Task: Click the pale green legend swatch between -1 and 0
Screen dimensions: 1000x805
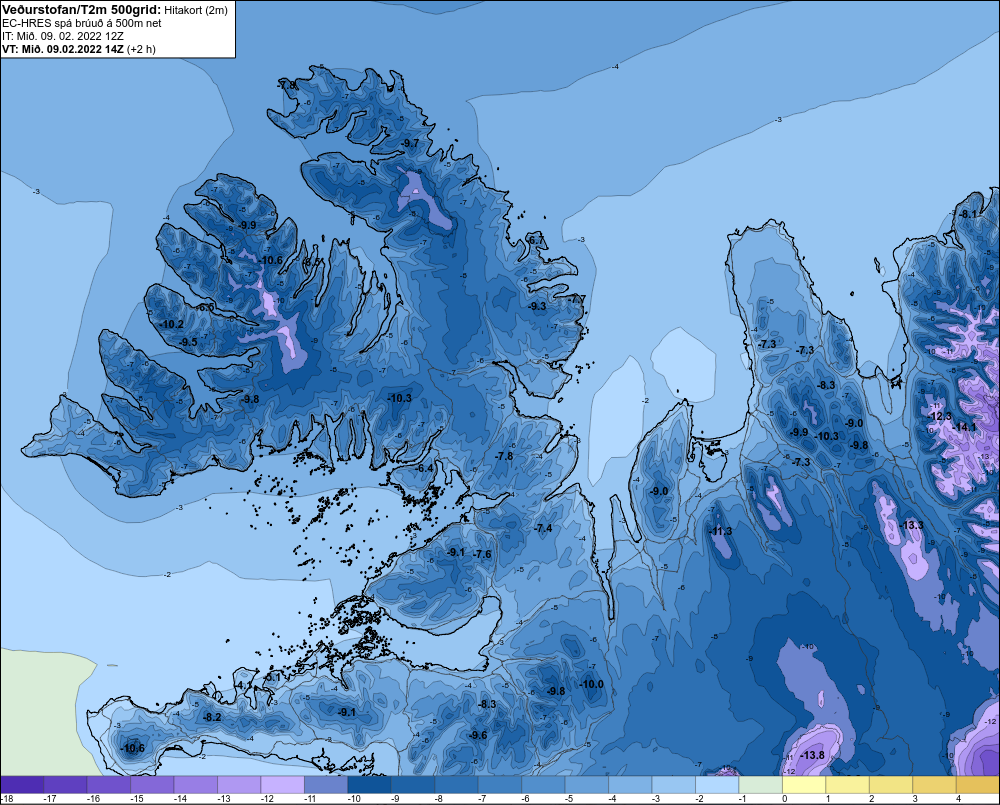Action: pyautogui.click(x=760, y=785)
